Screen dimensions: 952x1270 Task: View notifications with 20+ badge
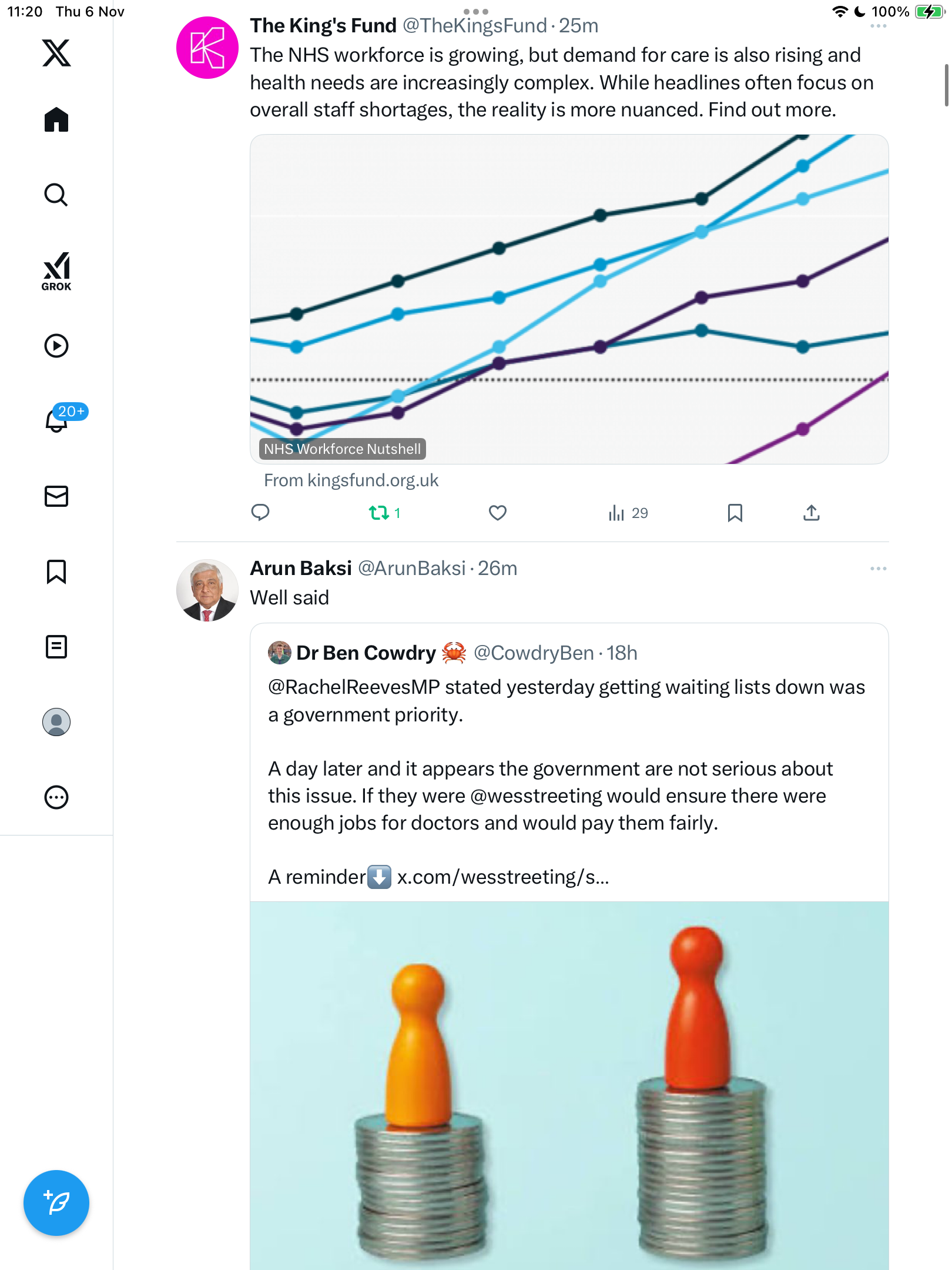[x=58, y=420]
